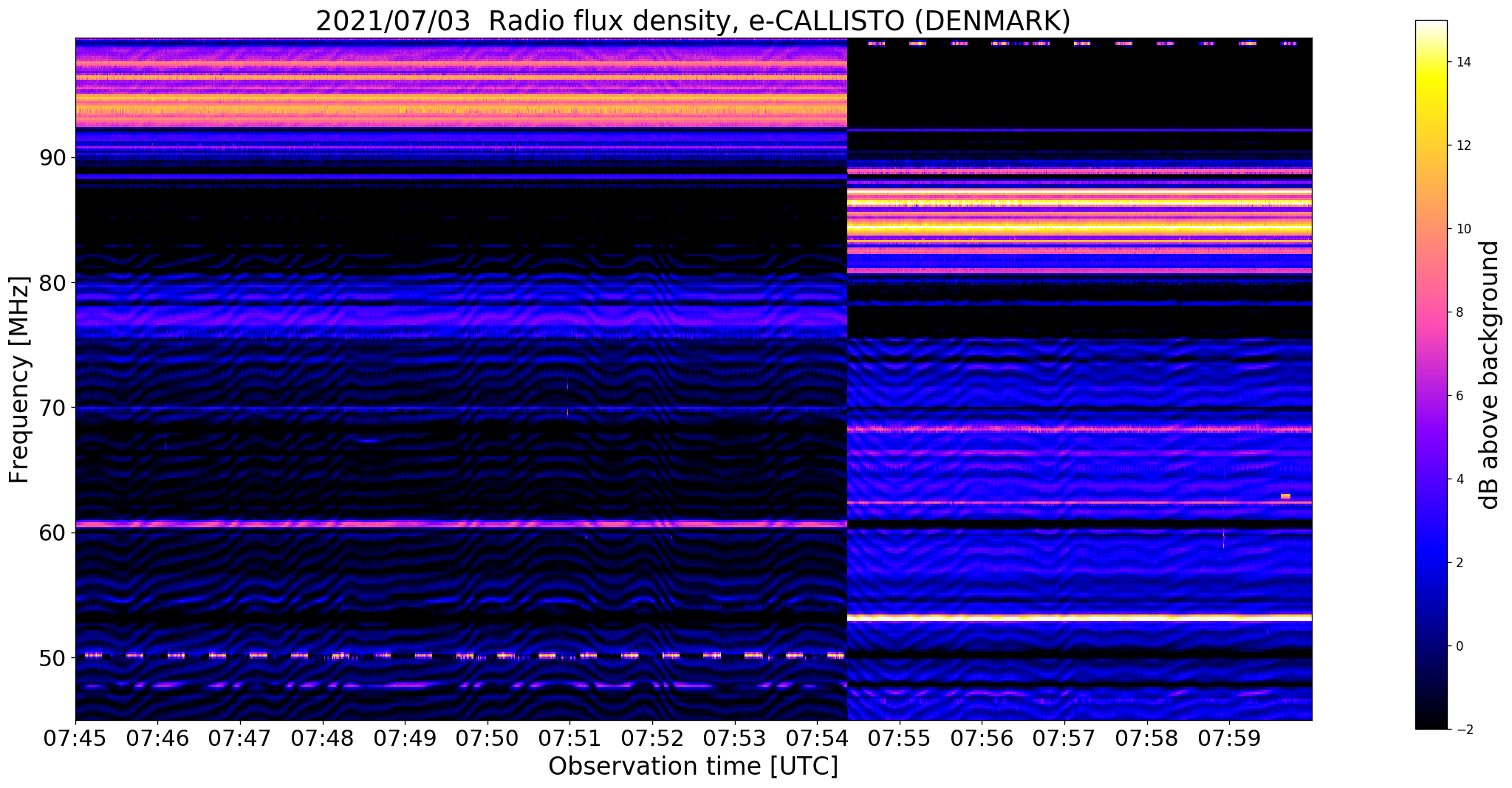Click the 'Observation time [UTC]' axis label

(693, 767)
